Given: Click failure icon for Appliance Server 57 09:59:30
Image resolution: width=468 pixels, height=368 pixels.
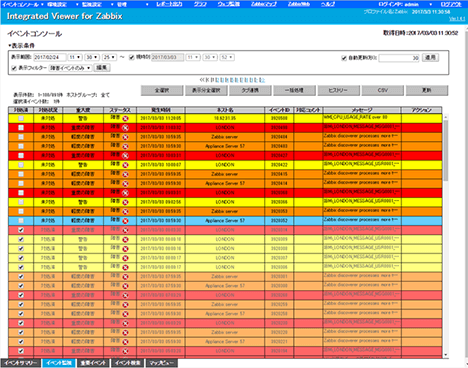Looking at the screenshot, I should [125, 184].
